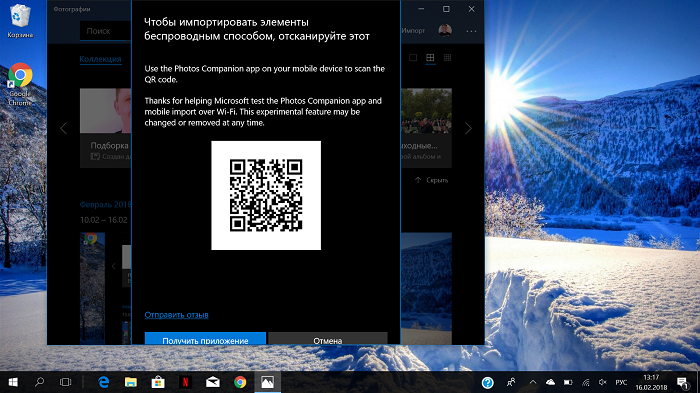Go to previous album with left chevron

tap(63, 129)
